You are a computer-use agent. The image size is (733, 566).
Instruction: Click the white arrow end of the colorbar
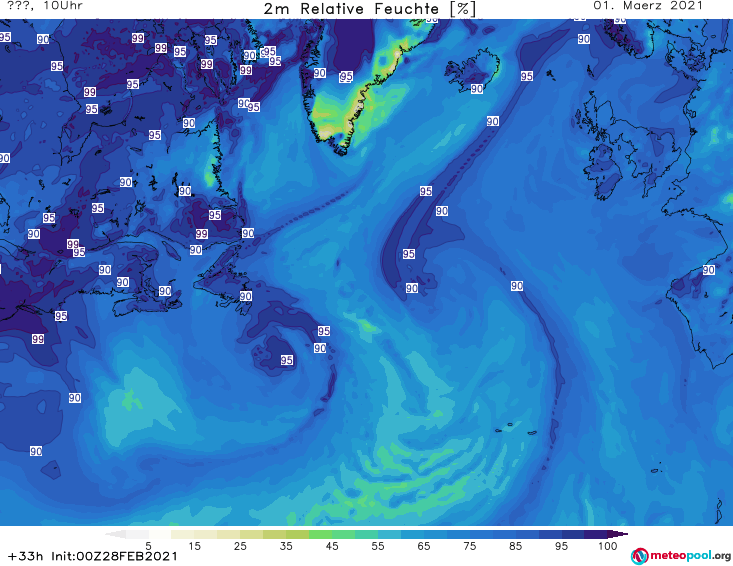click(116, 534)
